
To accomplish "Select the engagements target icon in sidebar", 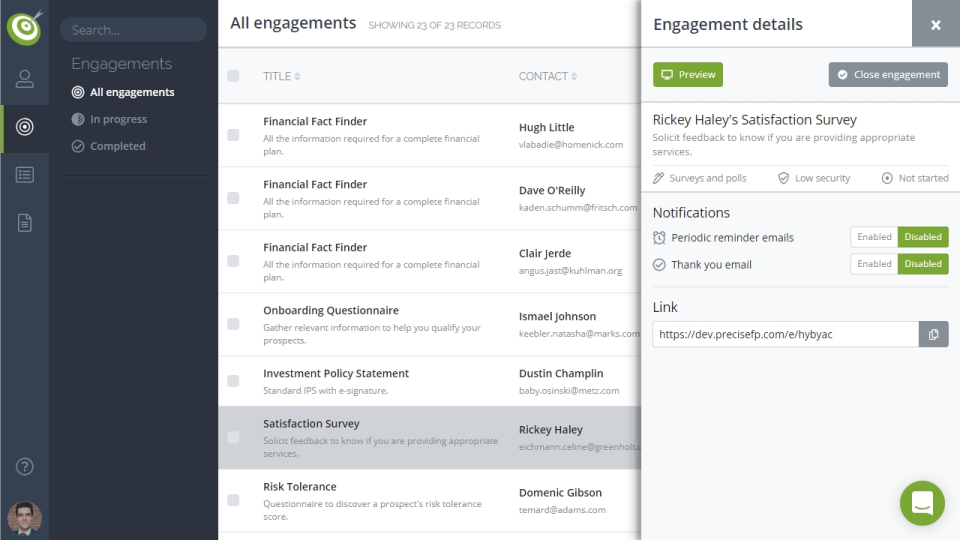I will pyautogui.click(x=24, y=127).
